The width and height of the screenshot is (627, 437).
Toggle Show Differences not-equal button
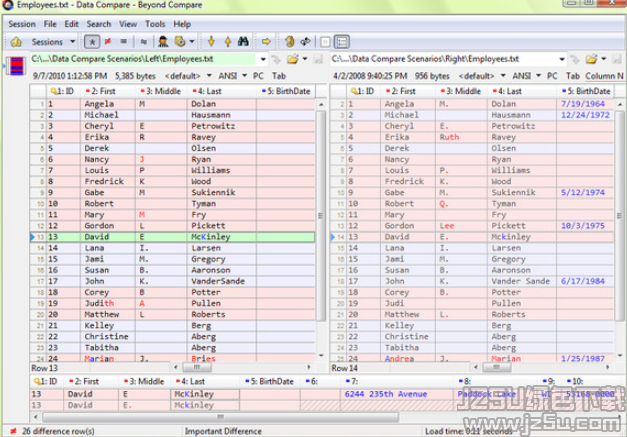(x=108, y=41)
